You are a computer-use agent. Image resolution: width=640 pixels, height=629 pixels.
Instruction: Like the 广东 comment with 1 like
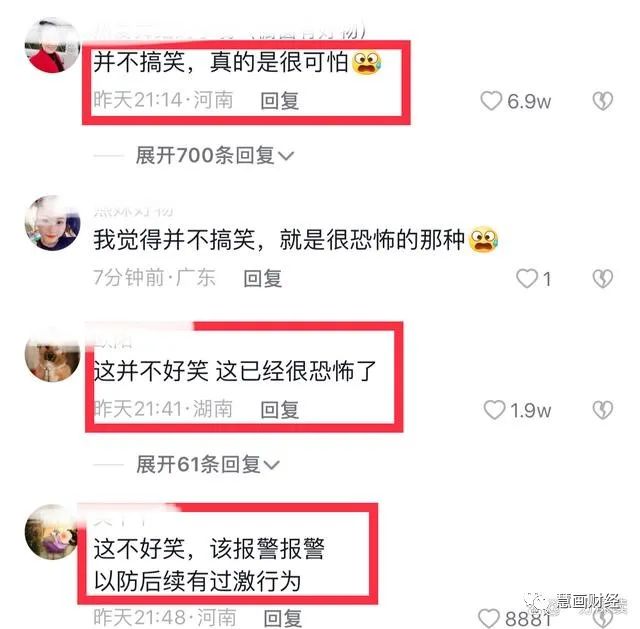point(527,278)
